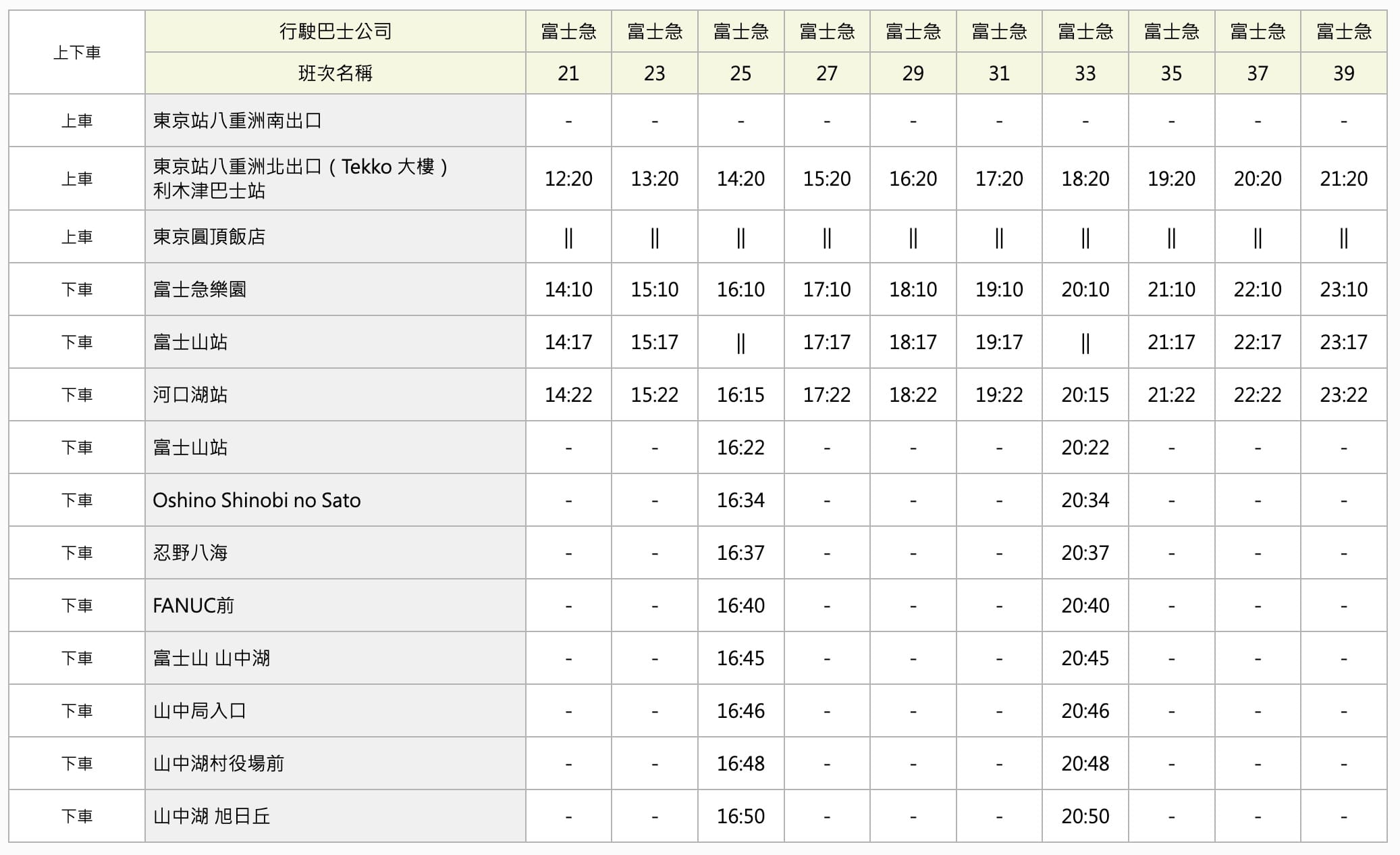Click trip number 39 header

[1344, 73]
